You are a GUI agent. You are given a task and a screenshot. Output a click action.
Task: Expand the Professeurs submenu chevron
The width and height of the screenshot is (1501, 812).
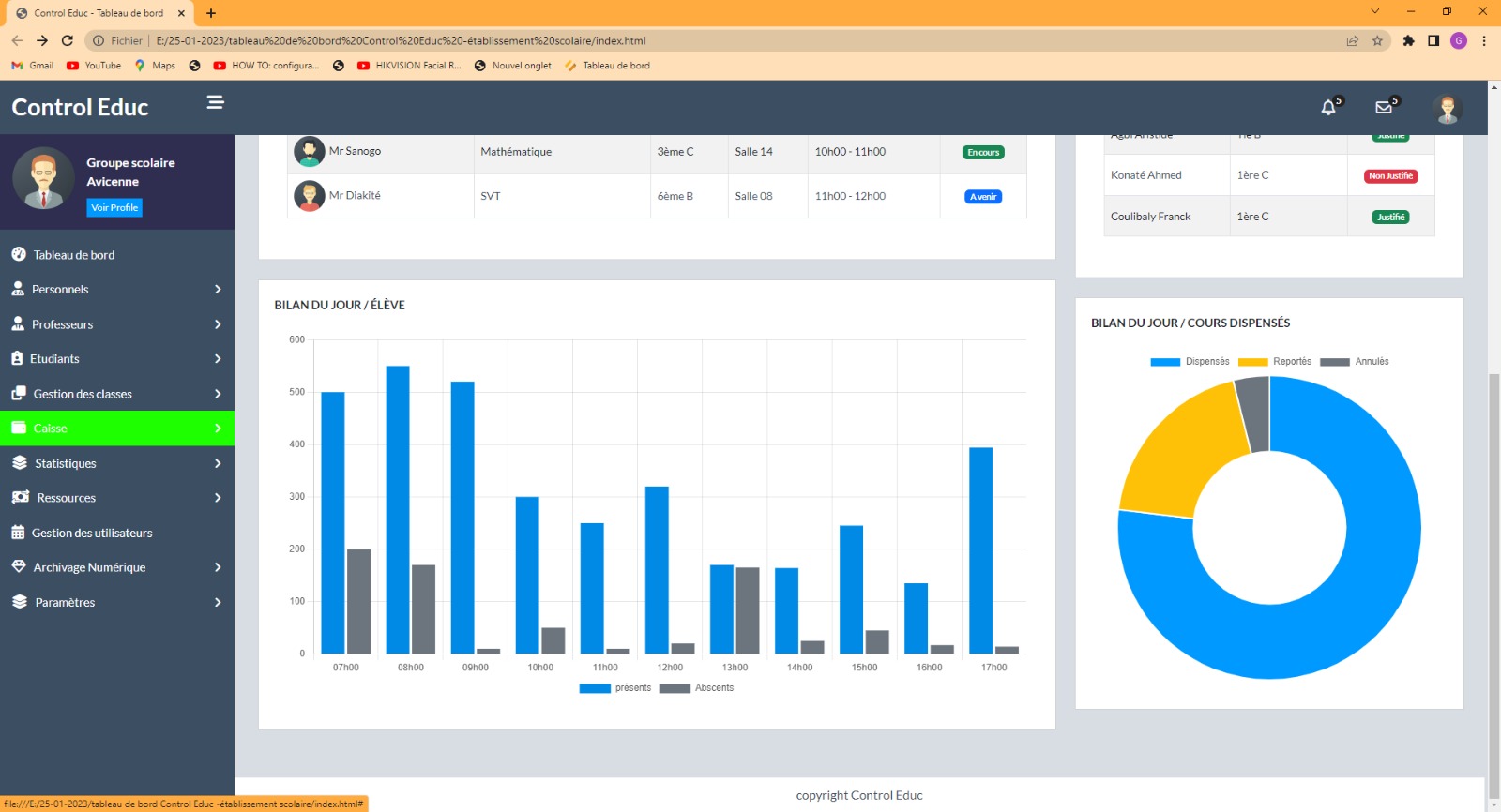[x=218, y=324]
